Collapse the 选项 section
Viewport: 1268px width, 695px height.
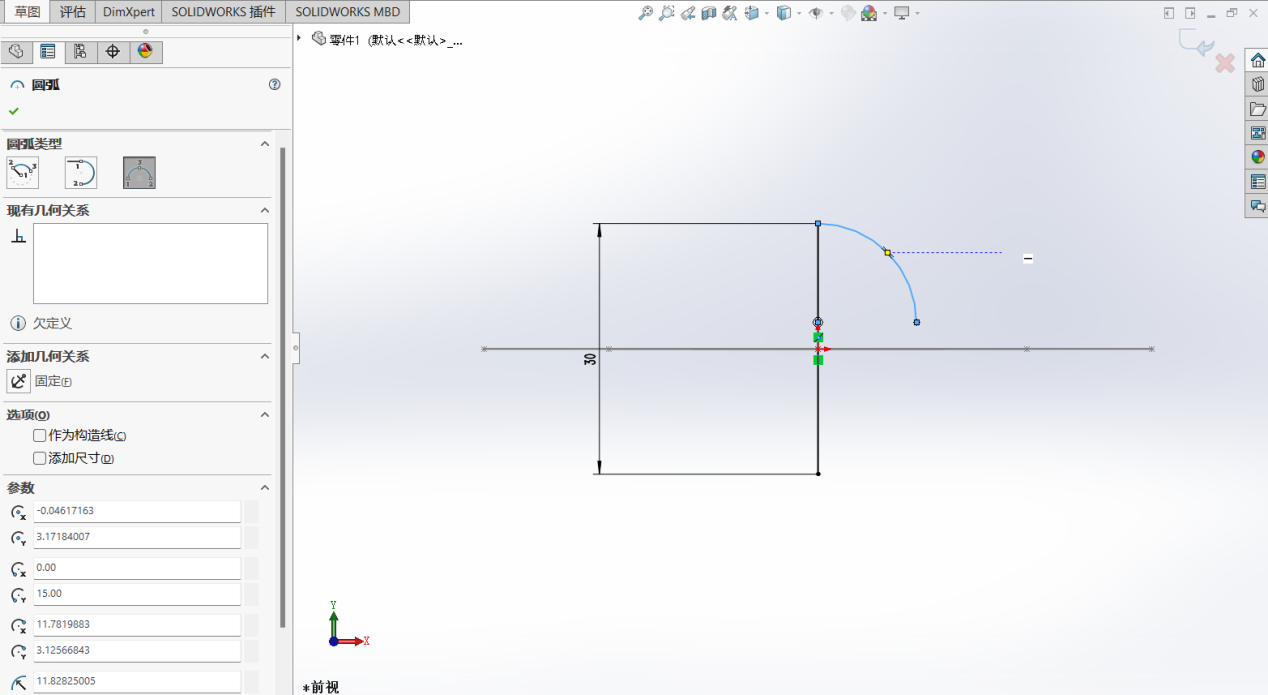265,414
